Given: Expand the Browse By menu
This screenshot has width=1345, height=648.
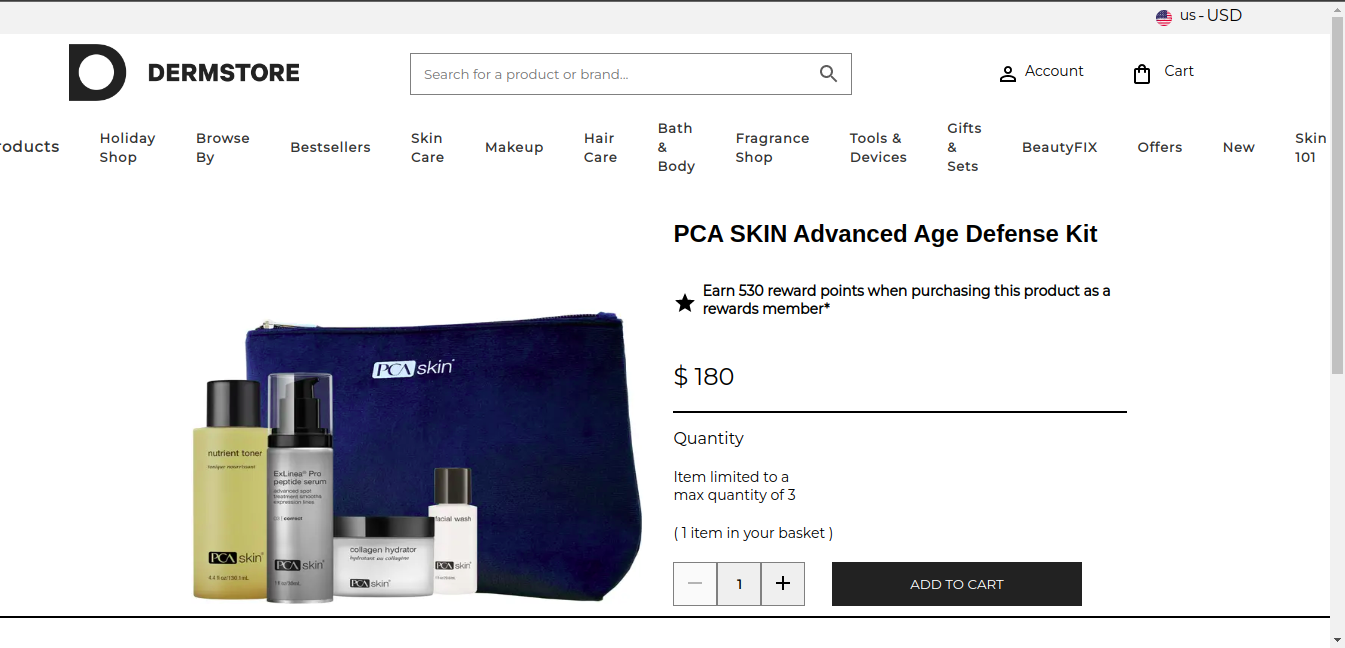Looking at the screenshot, I should (x=223, y=147).
